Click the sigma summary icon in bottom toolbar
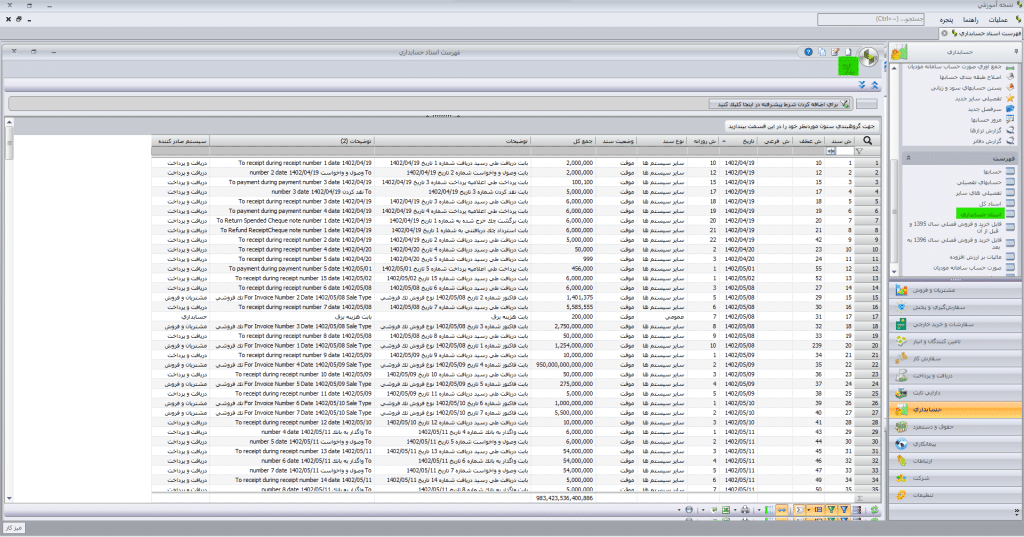The height and width of the screenshot is (537, 1024). (799, 510)
